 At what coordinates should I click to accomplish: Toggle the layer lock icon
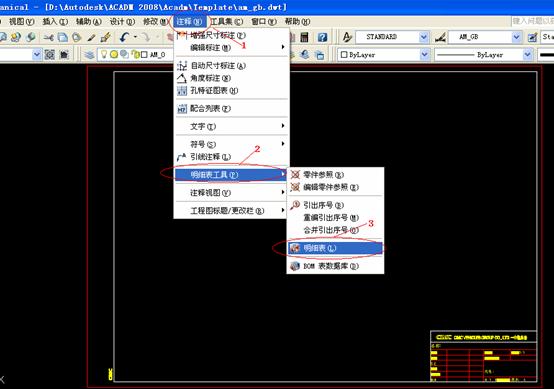pos(136,54)
